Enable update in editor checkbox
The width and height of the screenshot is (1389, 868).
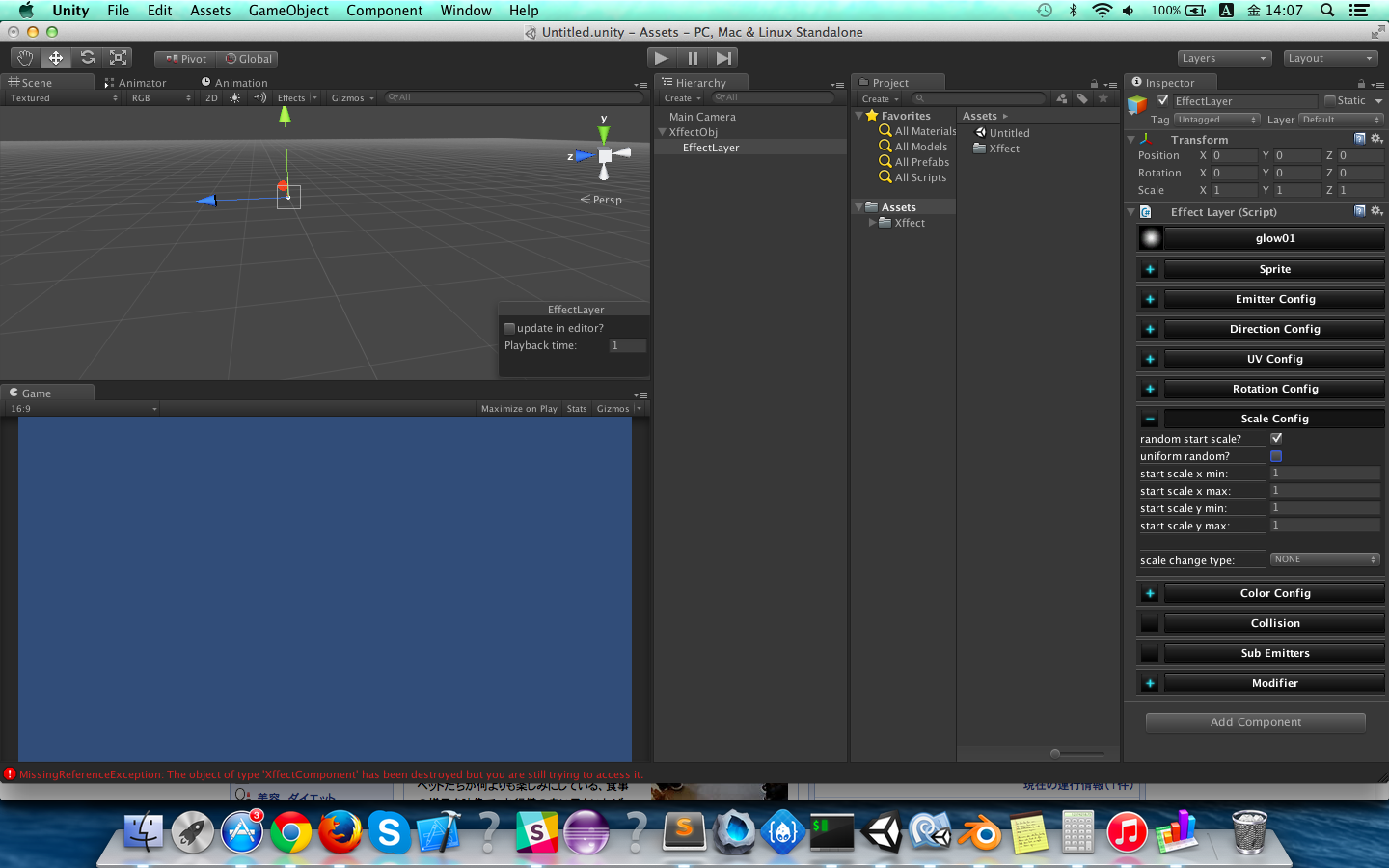(509, 328)
